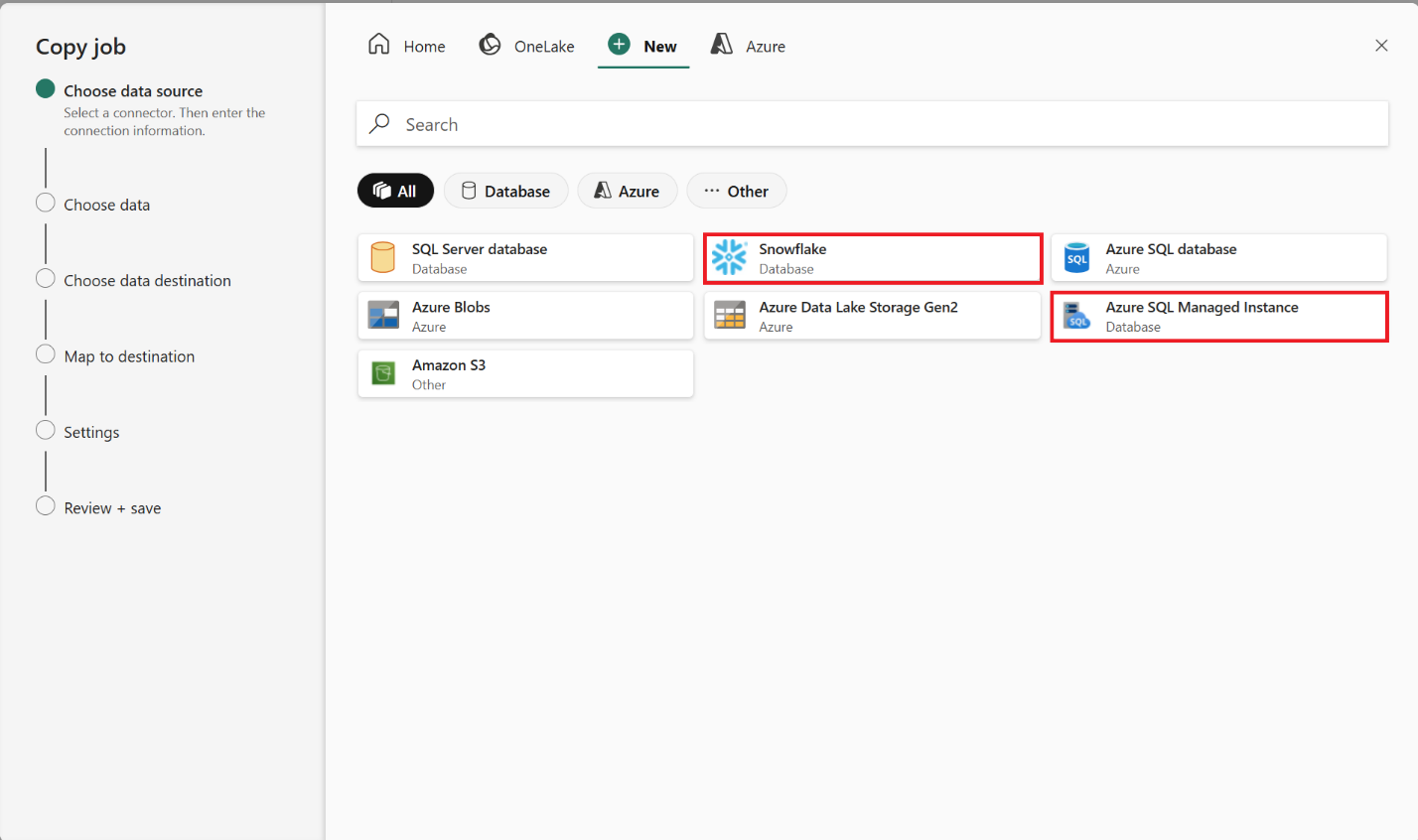
Task: Pick the Azure Blobs connector name
Action: [451, 307]
